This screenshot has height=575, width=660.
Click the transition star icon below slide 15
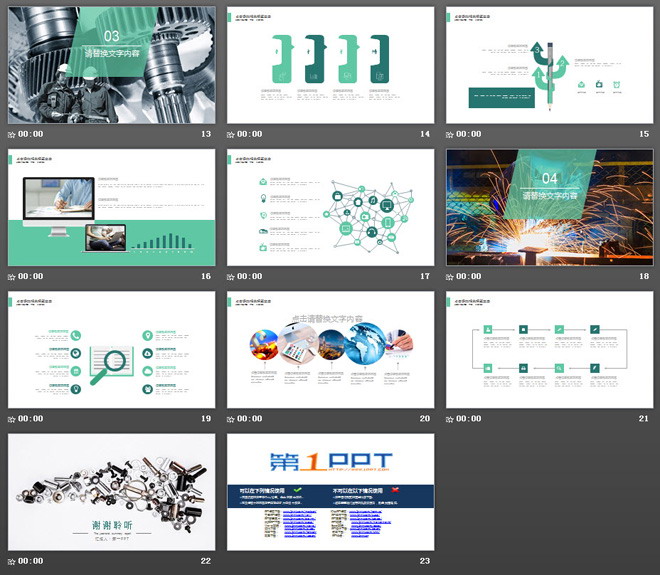[450, 134]
